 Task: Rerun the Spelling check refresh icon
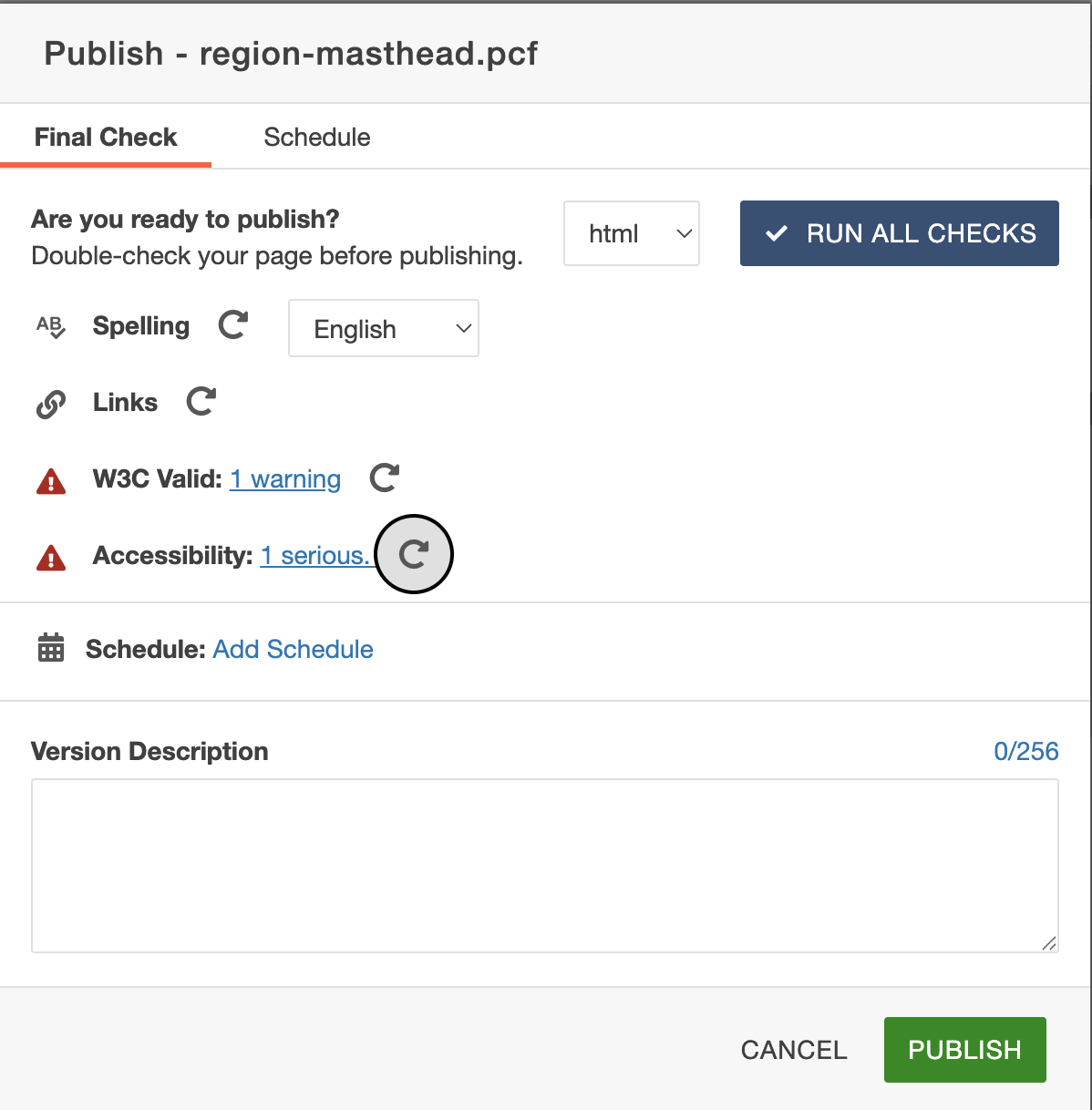click(x=233, y=324)
